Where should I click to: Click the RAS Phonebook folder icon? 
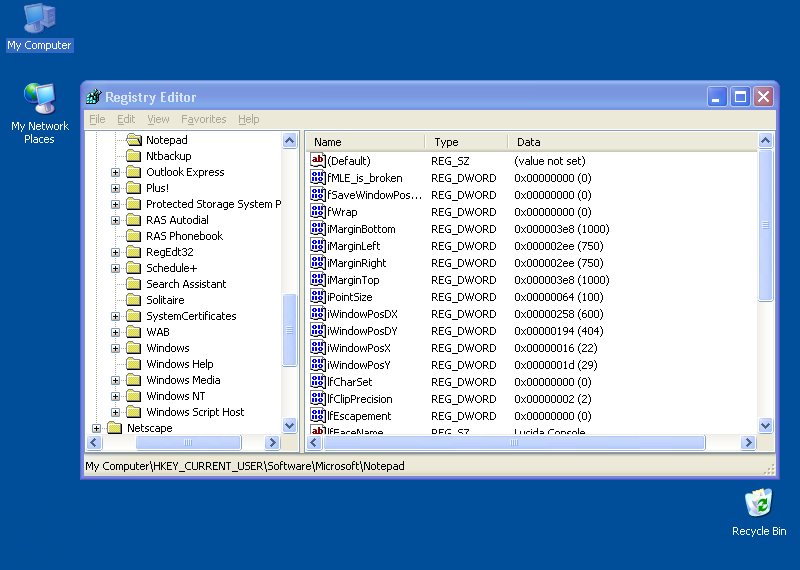tap(134, 236)
